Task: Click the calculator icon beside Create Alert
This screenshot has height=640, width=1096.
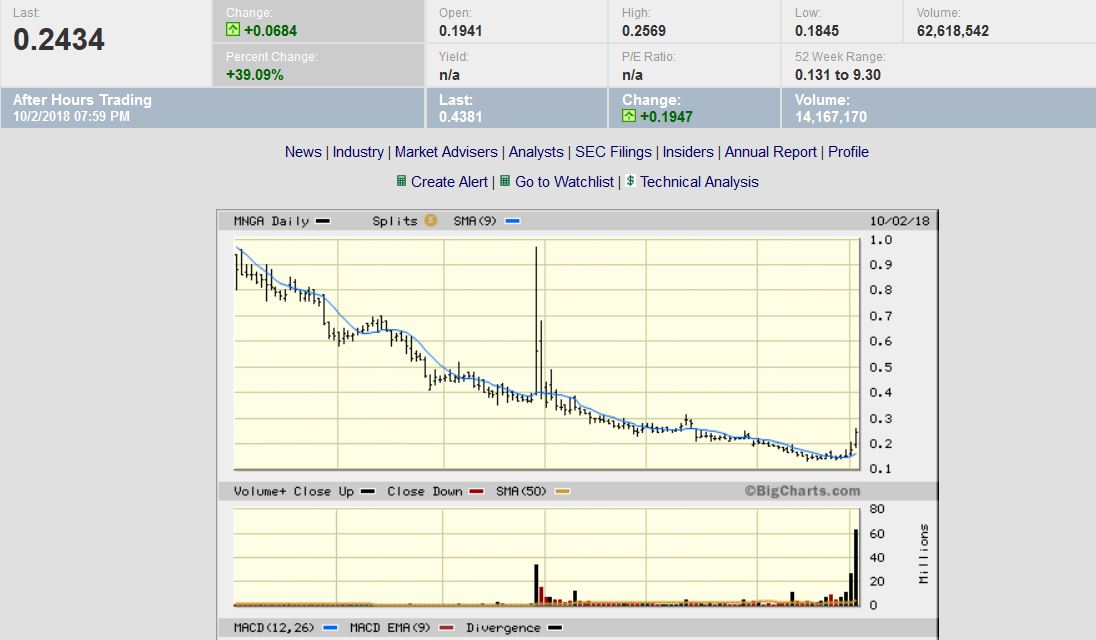Action: 401,181
